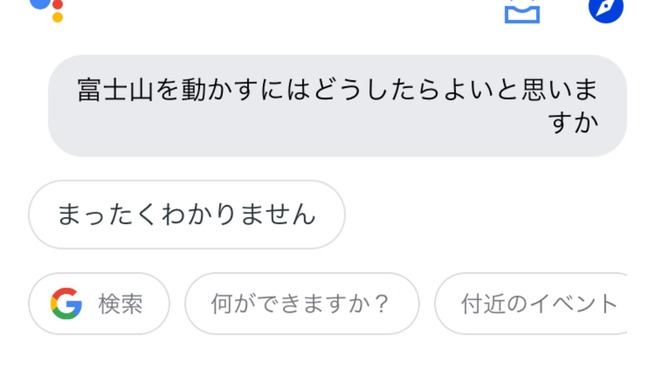655x368 pixels.
Task: Tap the red dot of Assistant logo
Action: (58, 5)
